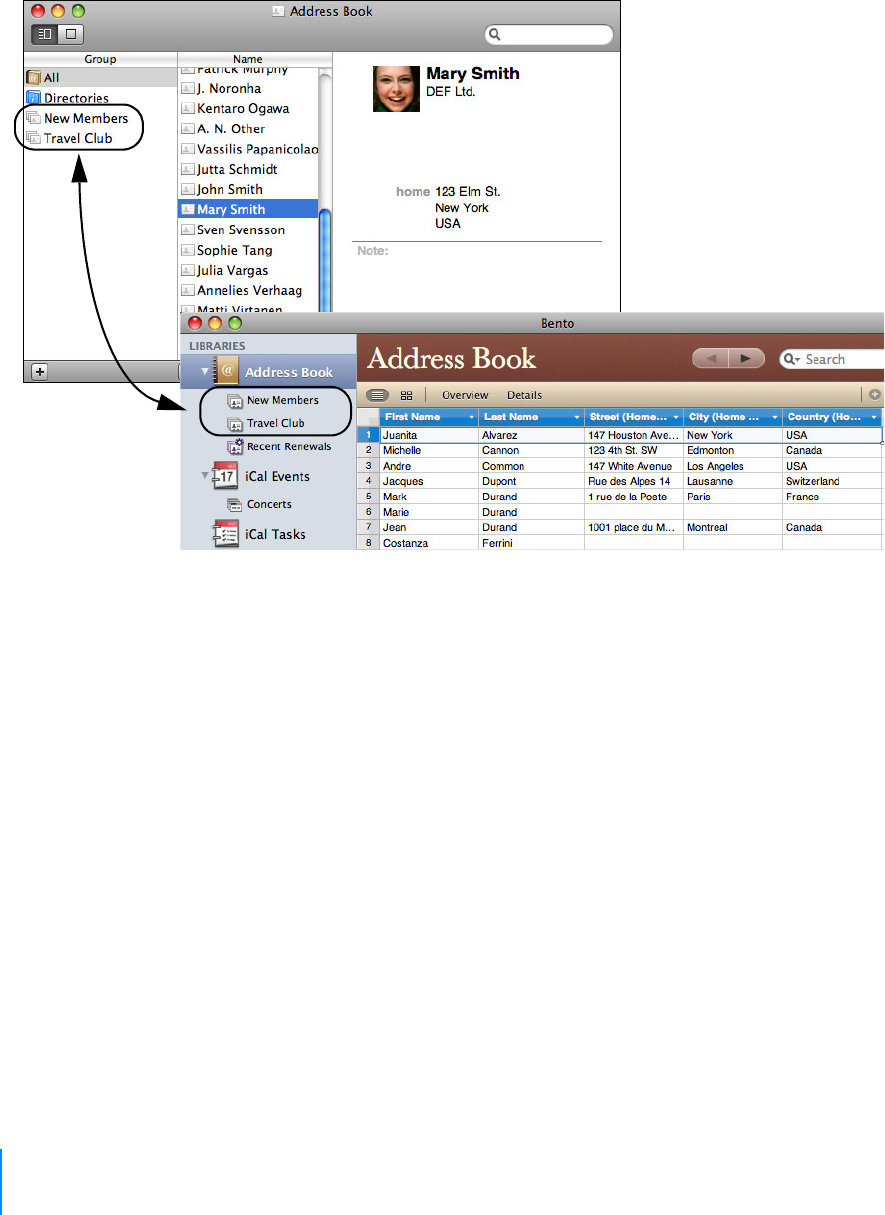Click the iCal Events calendar icon

point(227,476)
